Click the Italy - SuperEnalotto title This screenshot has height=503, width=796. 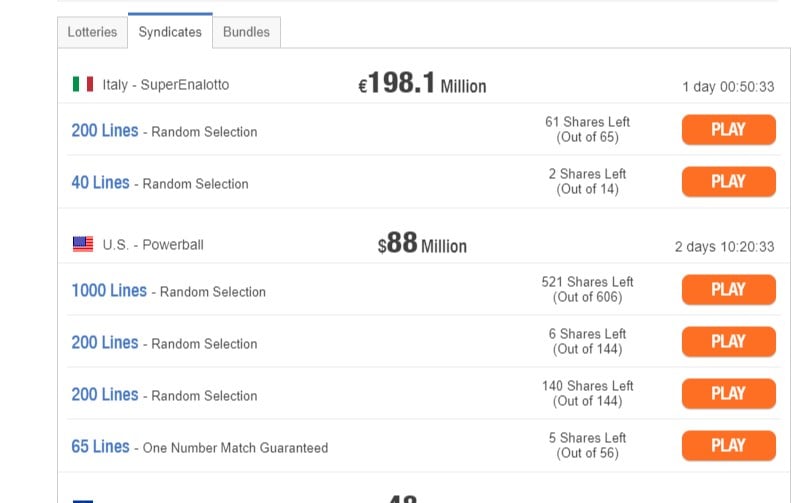tap(165, 84)
